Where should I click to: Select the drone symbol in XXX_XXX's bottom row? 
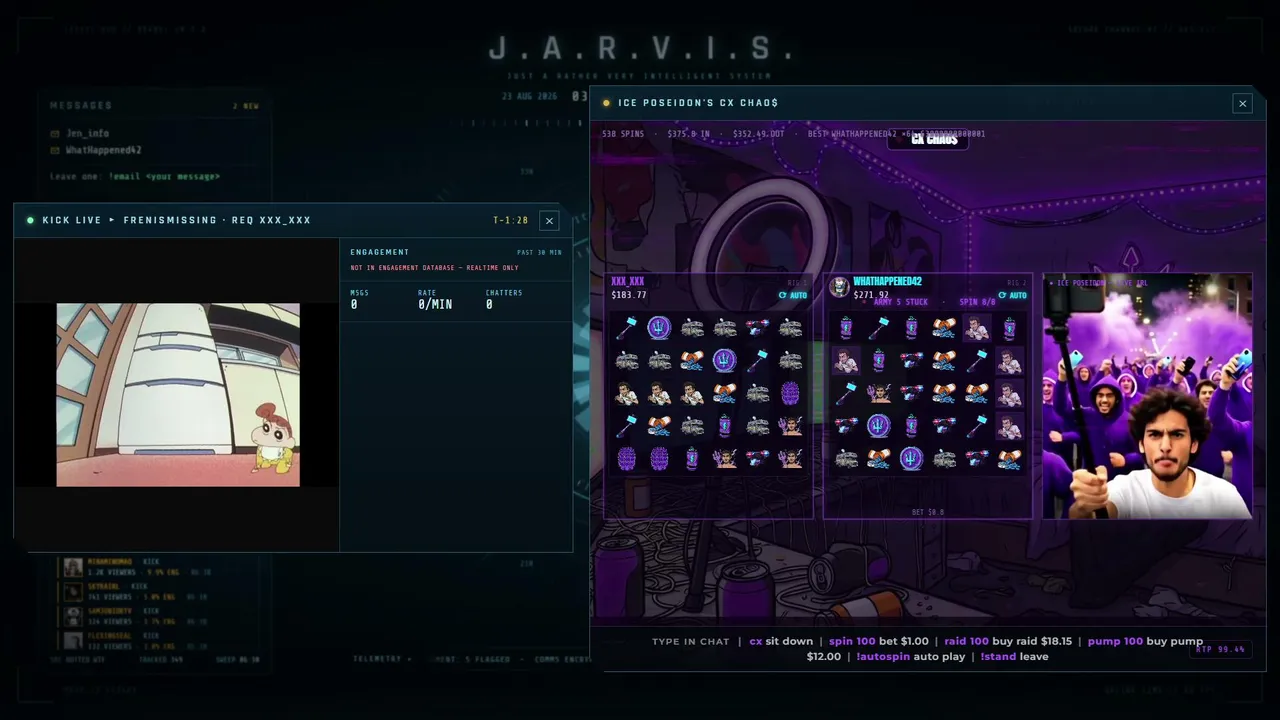pos(757,459)
